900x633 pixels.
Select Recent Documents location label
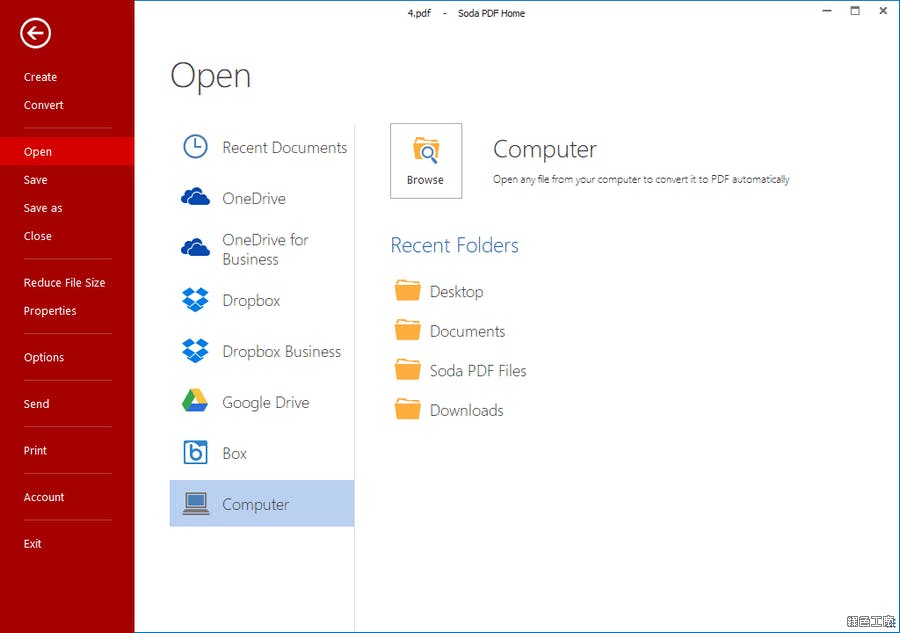(x=285, y=147)
